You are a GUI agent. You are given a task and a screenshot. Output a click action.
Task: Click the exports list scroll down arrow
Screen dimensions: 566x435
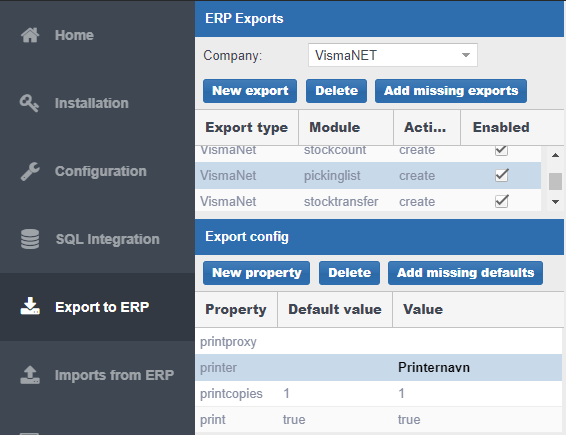point(556,202)
